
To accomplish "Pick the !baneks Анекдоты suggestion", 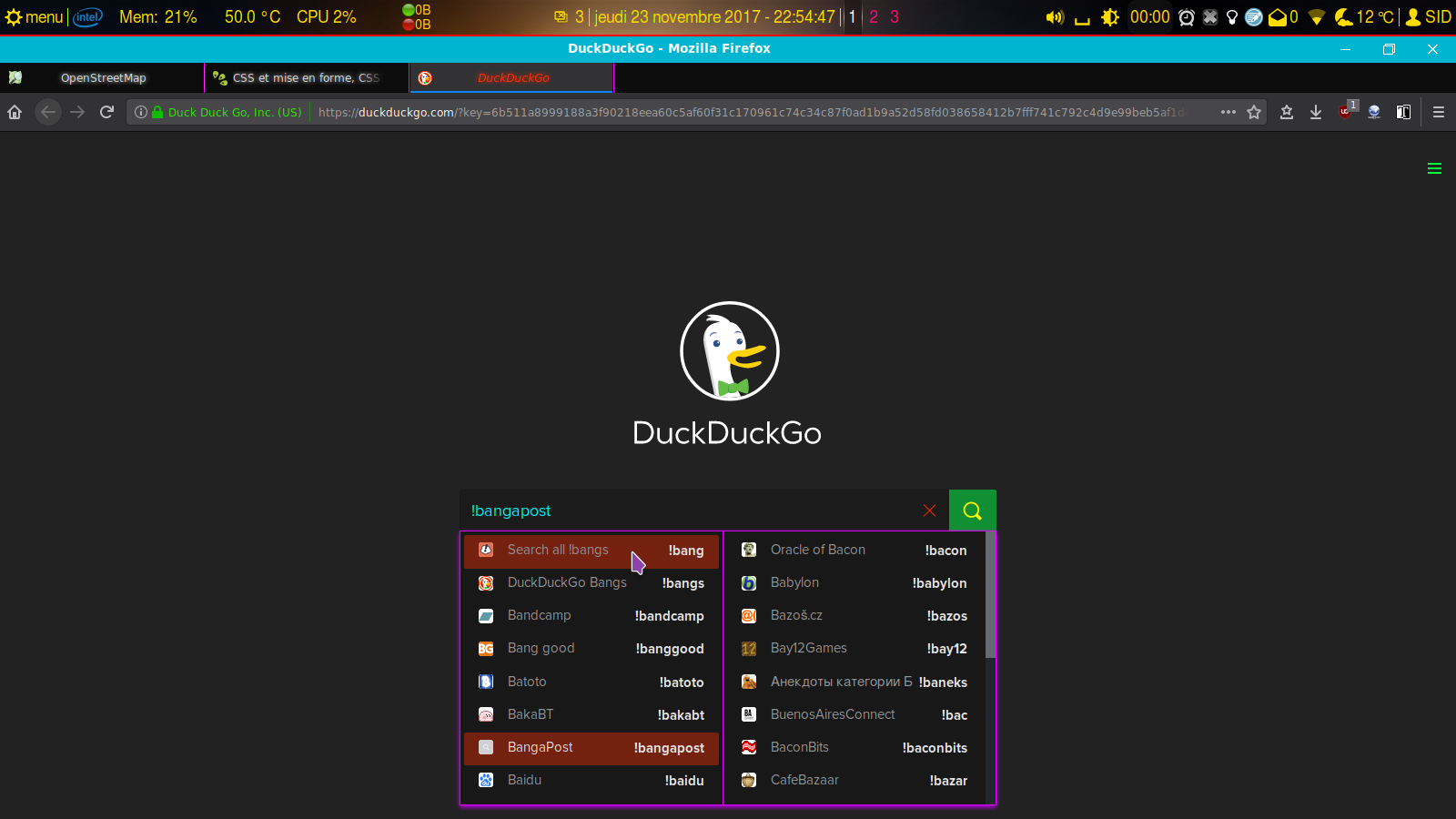I will pyautogui.click(x=854, y=682).
